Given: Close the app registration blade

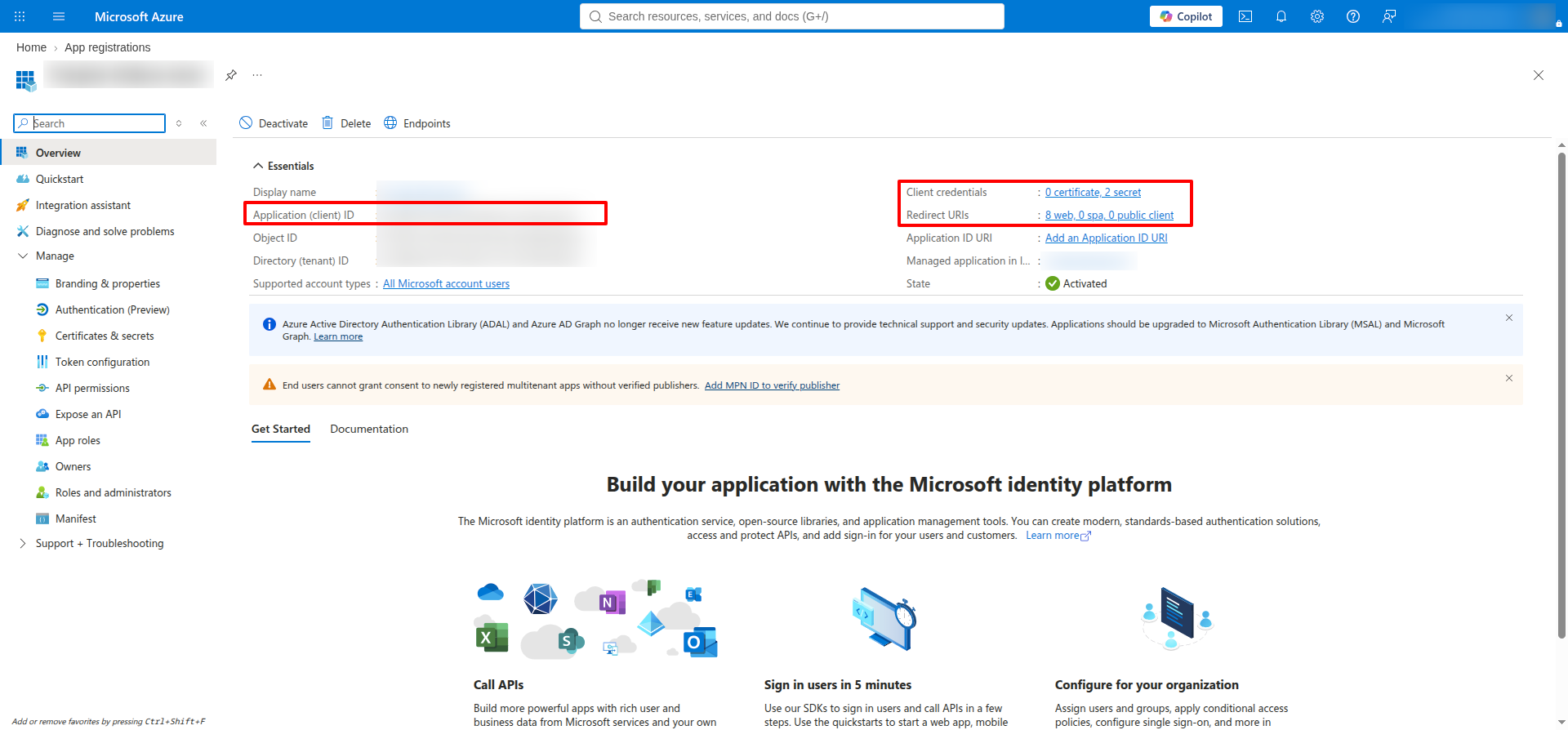Looking at the screenshot, I should pyautogui.click(x=1539, y=75).
